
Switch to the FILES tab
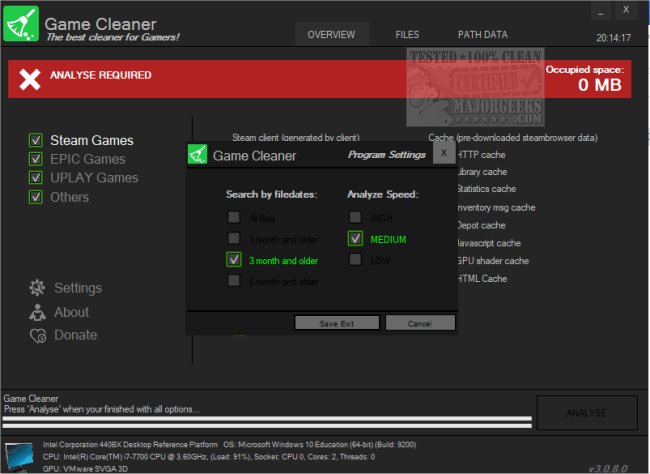point(407,34)
